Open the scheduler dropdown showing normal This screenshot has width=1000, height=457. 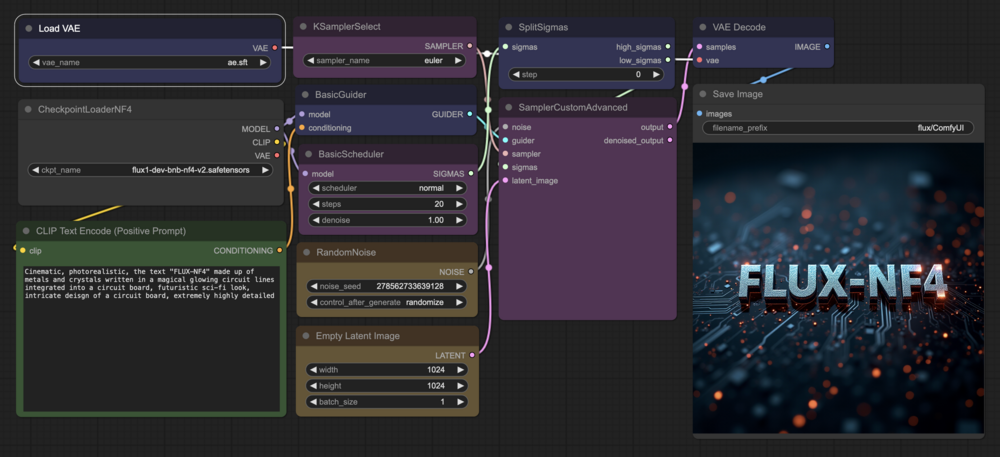[x=387, y=188]
